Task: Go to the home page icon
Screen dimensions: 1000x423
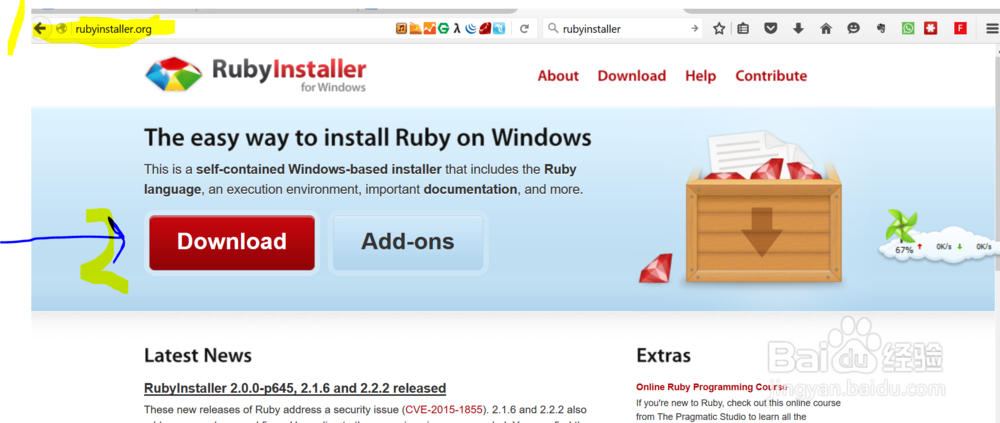Action: click(826, 29)
